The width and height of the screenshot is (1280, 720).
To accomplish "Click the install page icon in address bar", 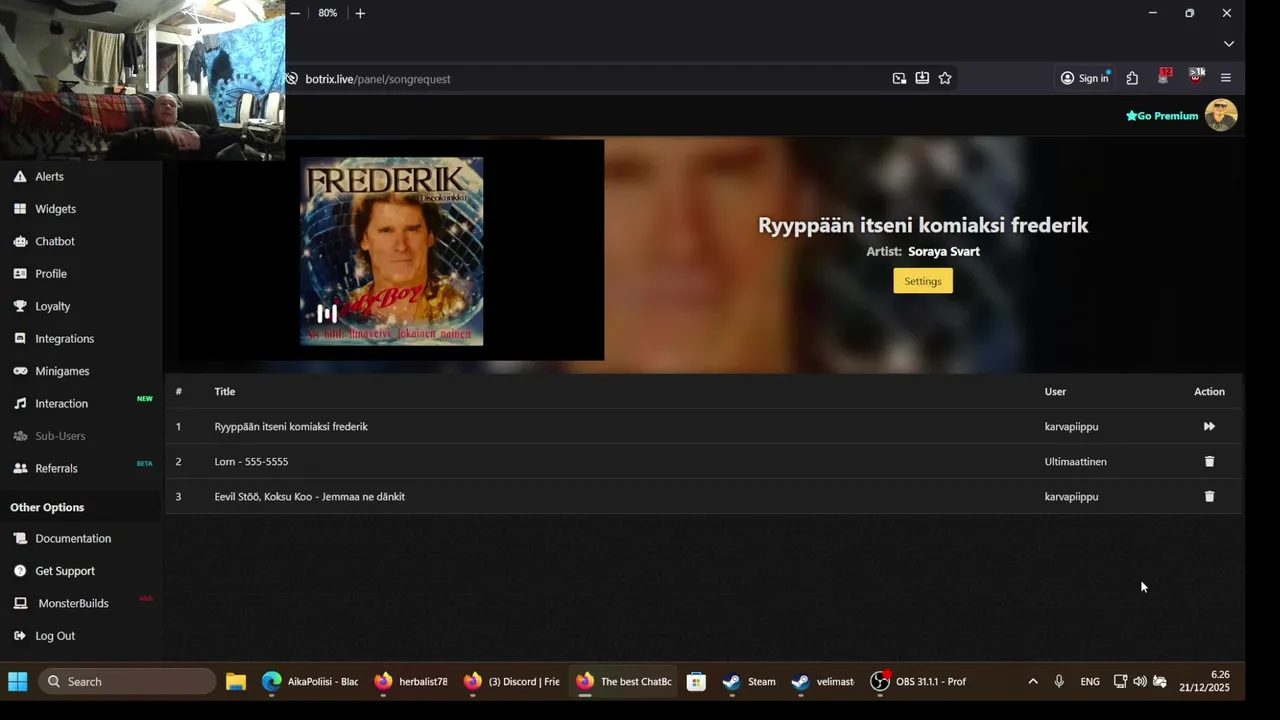I will [x=922, y=78].
